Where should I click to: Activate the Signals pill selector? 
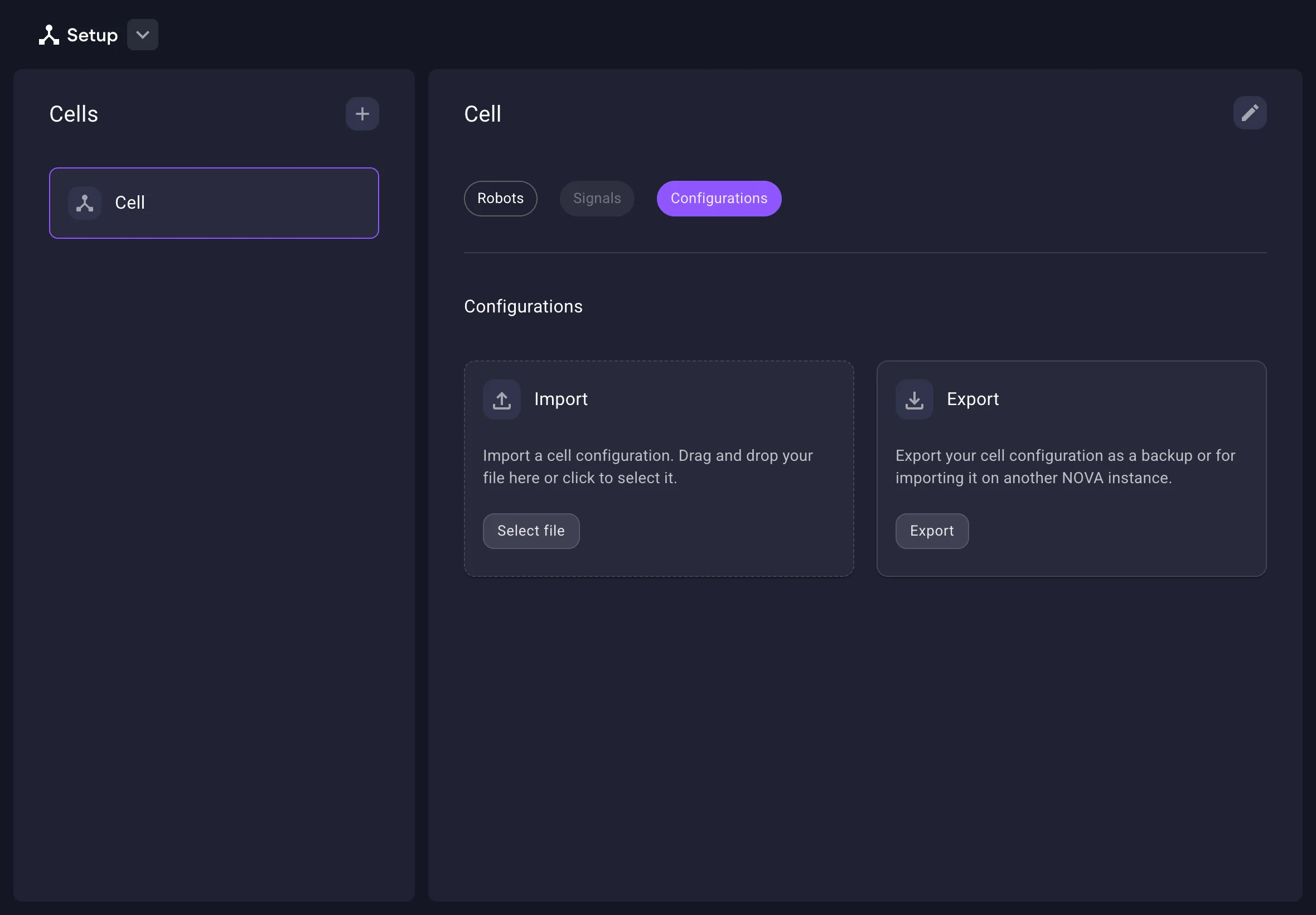pos(597,199)
